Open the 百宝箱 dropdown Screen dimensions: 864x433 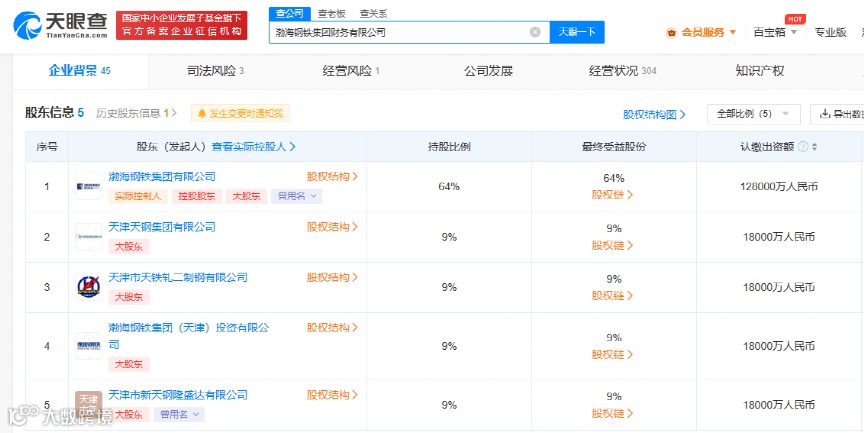tap(775, 33)
